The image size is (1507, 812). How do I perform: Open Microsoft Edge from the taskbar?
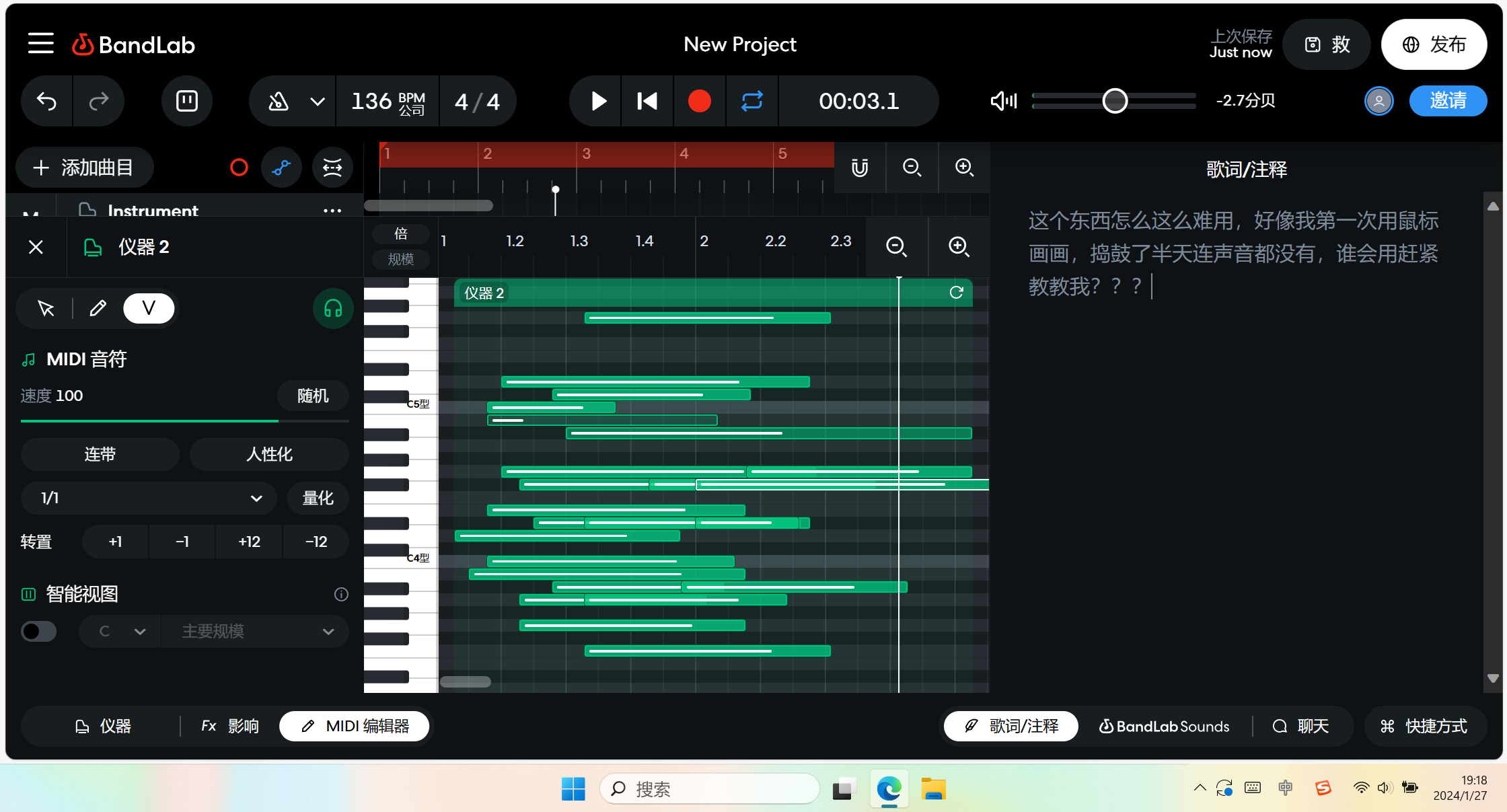click(889, 788)
